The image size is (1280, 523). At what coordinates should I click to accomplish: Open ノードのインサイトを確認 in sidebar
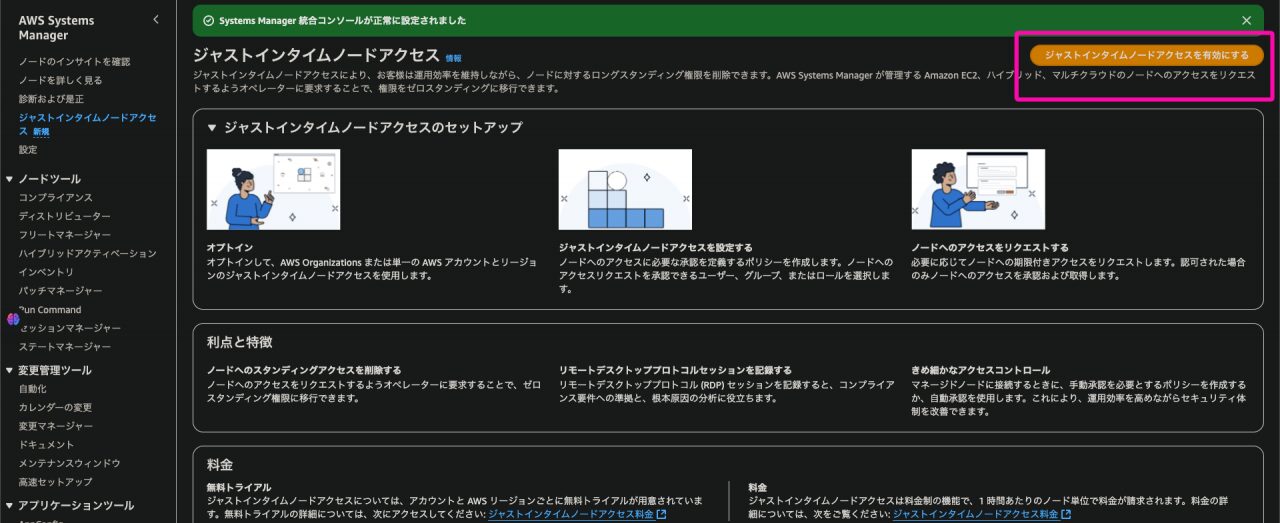(x=74, y=62)
